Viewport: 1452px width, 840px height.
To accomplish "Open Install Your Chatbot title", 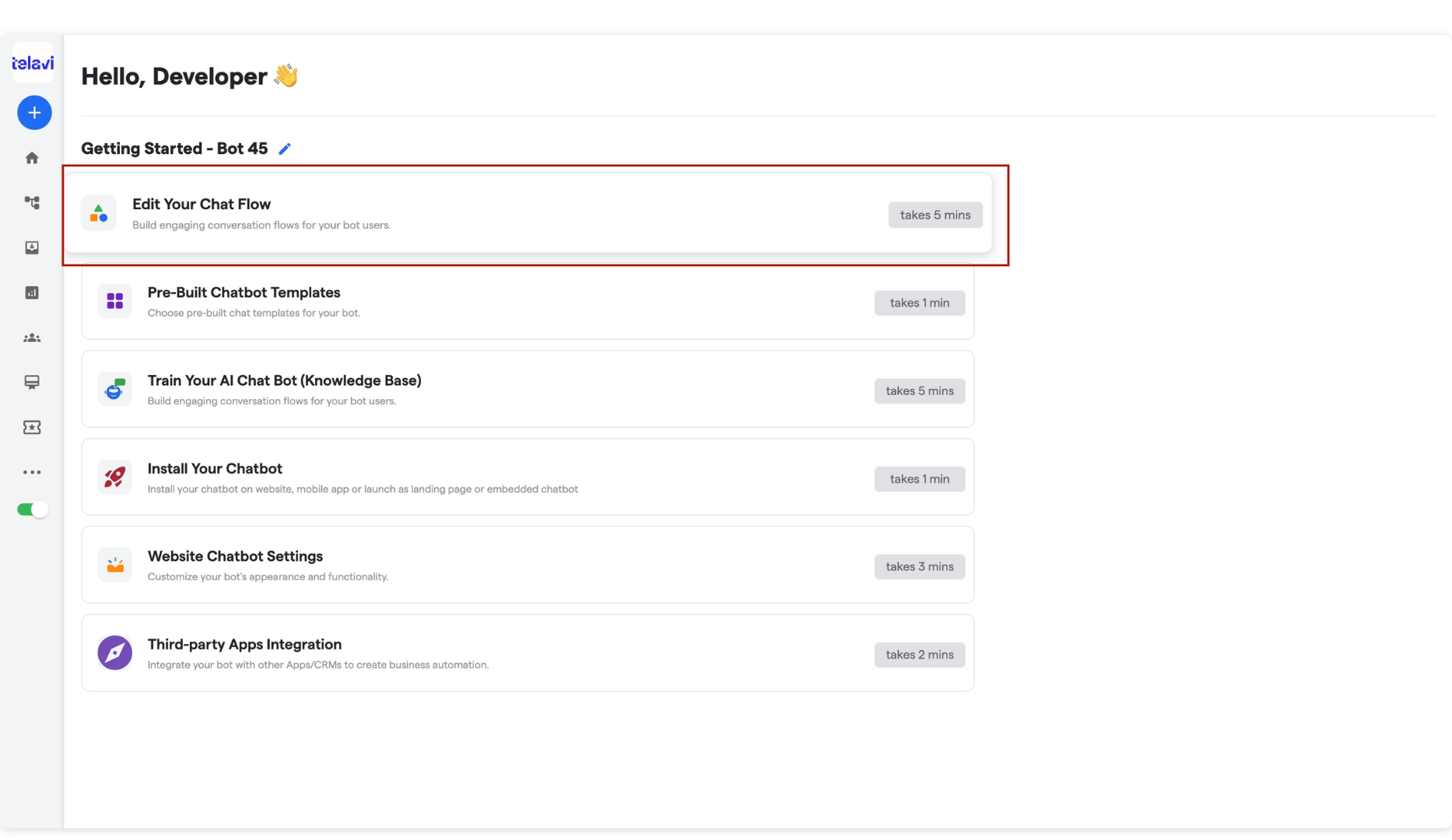I will coord(215,468).
